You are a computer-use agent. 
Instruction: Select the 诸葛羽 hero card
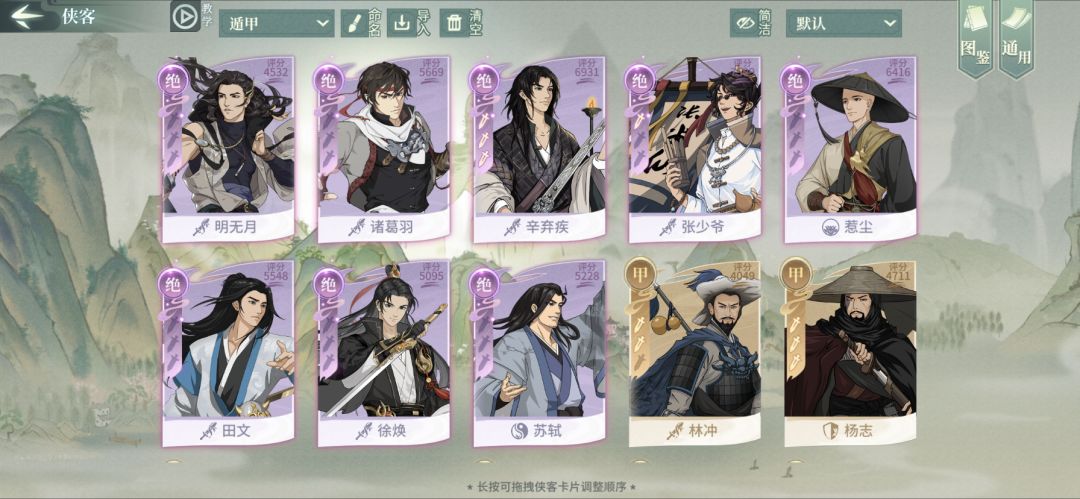point(384,150)
